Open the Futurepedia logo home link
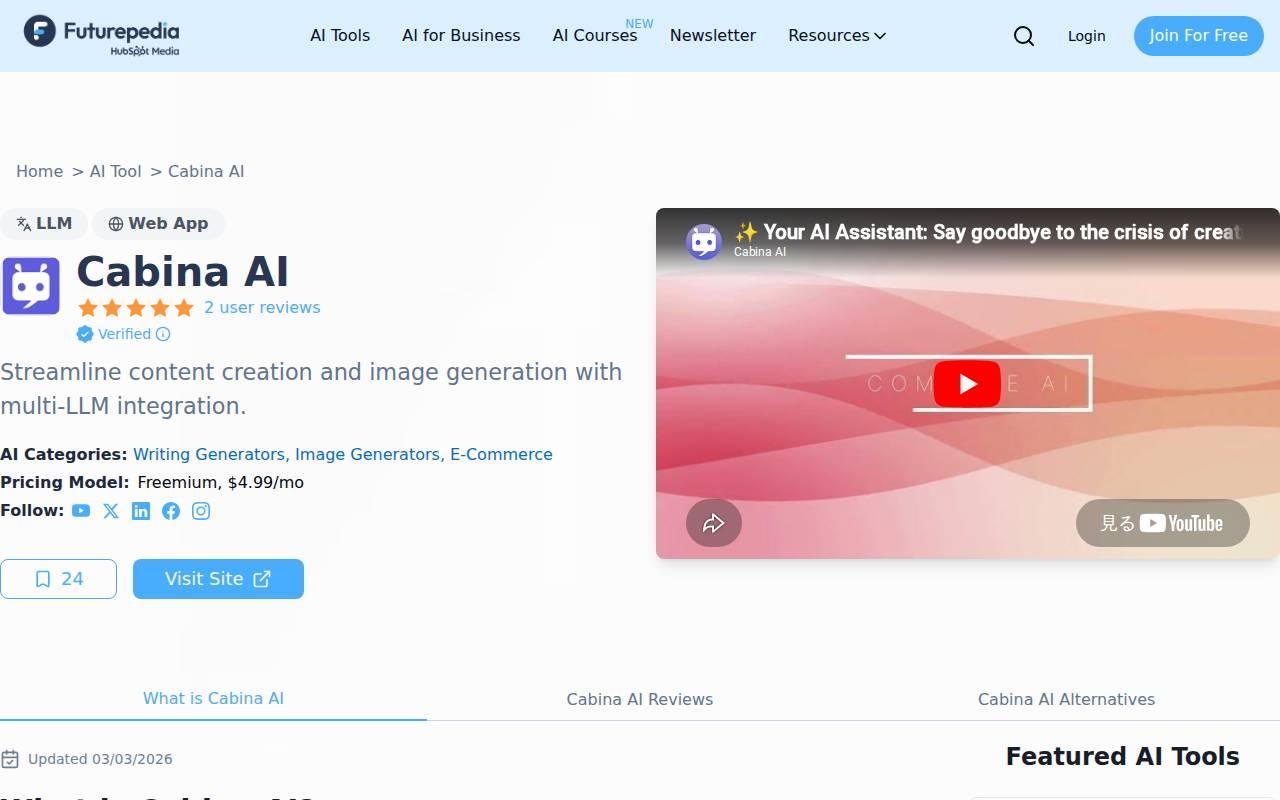 tap(102, 35)
